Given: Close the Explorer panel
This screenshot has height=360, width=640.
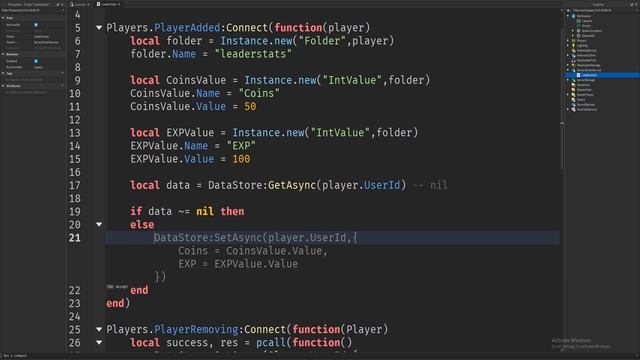Looking at the screenshot, I should (x=636, y=4).
